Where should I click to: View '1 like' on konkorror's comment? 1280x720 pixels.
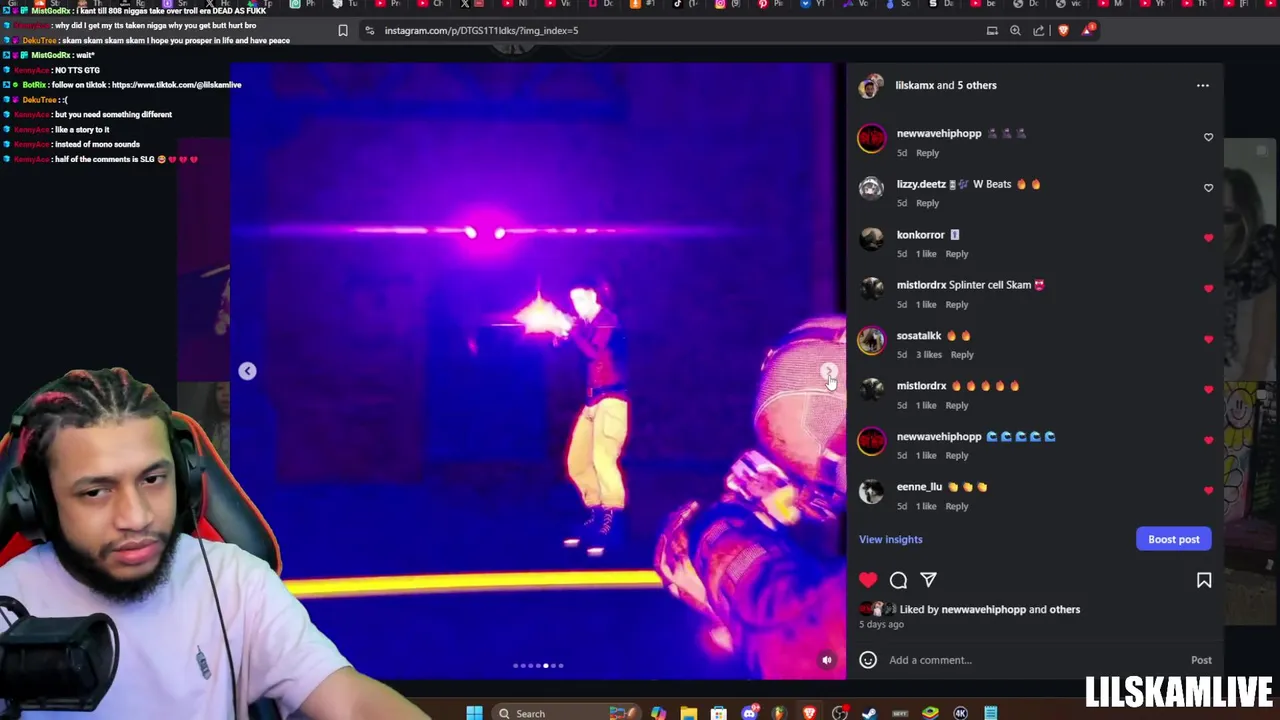(926, 254)
